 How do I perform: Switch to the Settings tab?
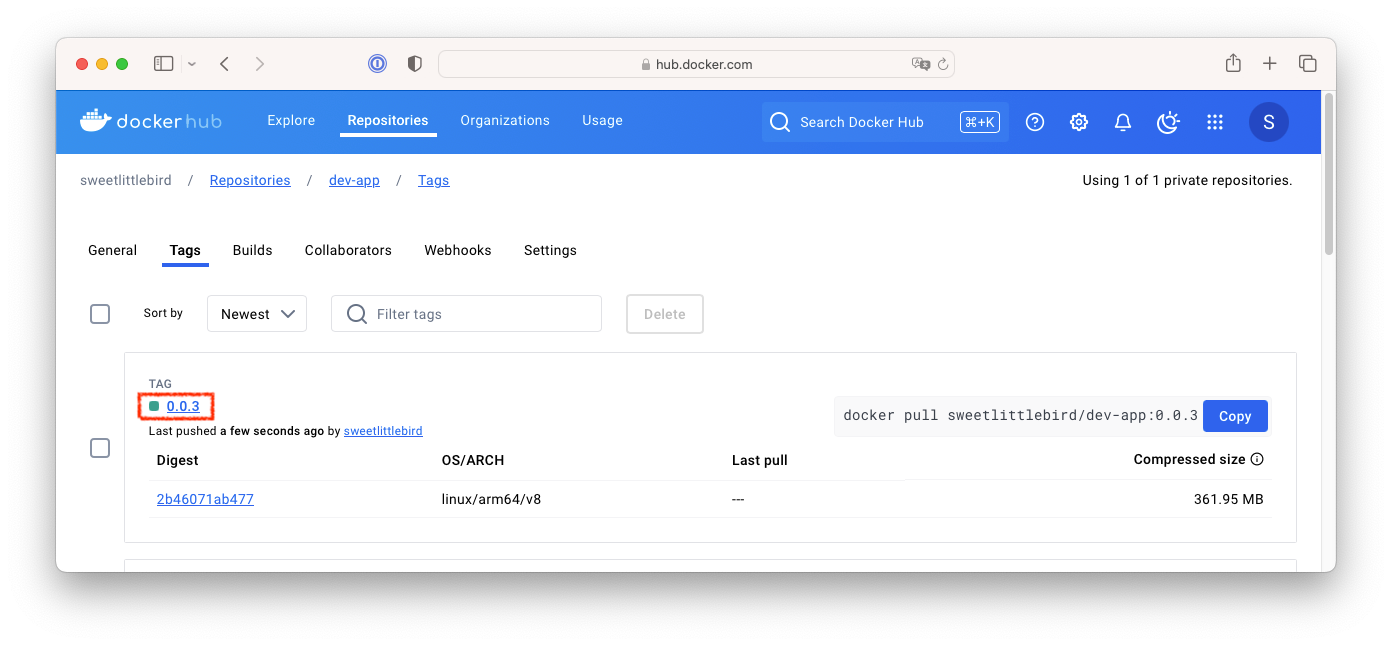(x=550, y=250)
